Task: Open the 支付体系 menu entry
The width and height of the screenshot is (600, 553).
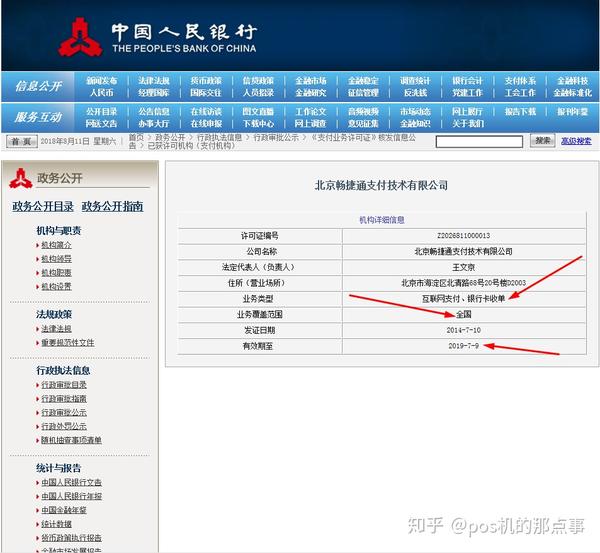Action: pos(520,81)
